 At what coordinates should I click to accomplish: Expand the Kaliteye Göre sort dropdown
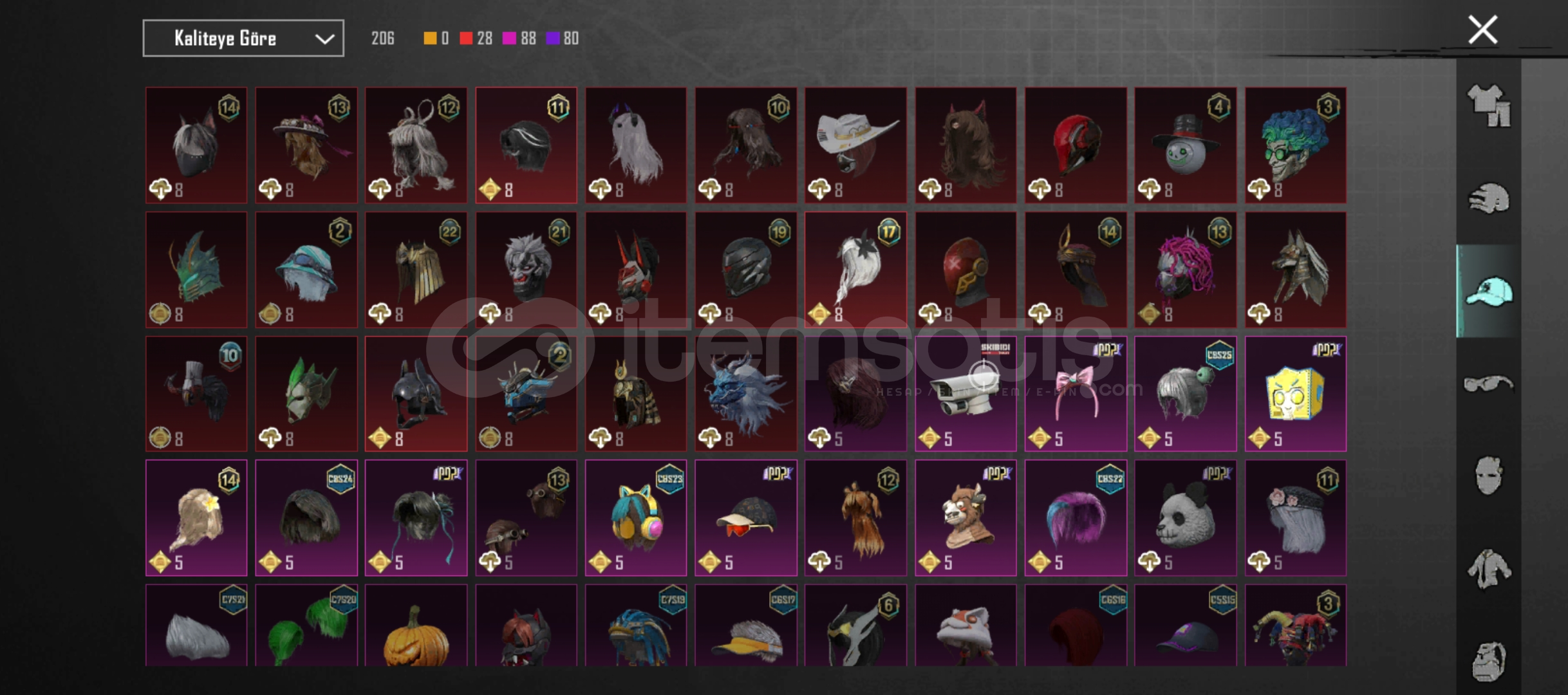(243, 39)
